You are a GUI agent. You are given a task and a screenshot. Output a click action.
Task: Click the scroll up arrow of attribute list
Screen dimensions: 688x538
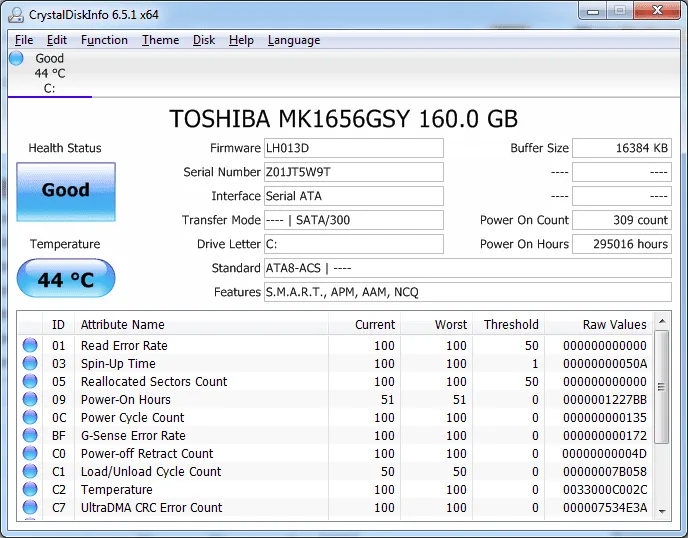(662, 324)
